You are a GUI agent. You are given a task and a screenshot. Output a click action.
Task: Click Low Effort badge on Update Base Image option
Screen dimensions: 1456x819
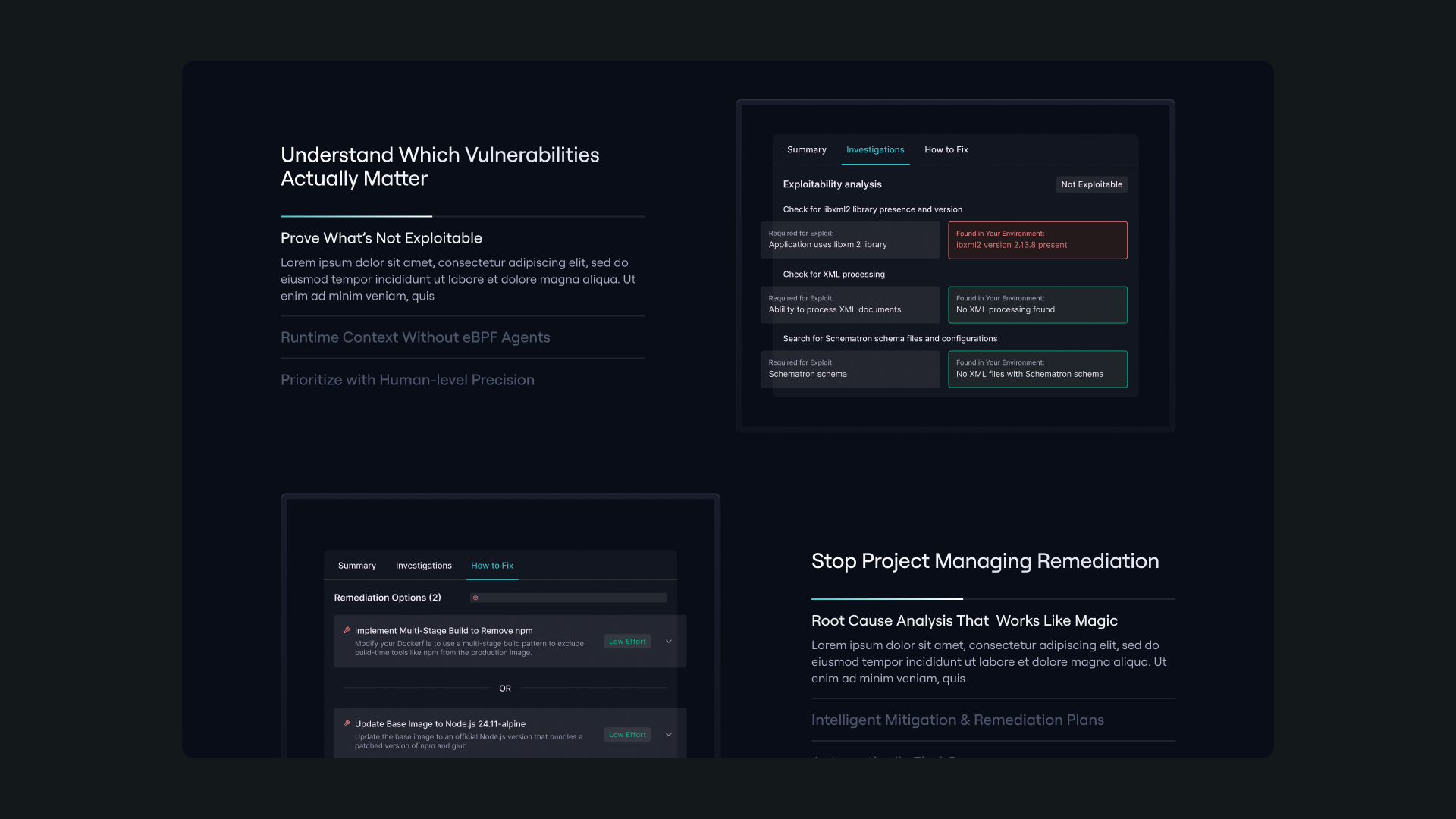coord(627,735)
